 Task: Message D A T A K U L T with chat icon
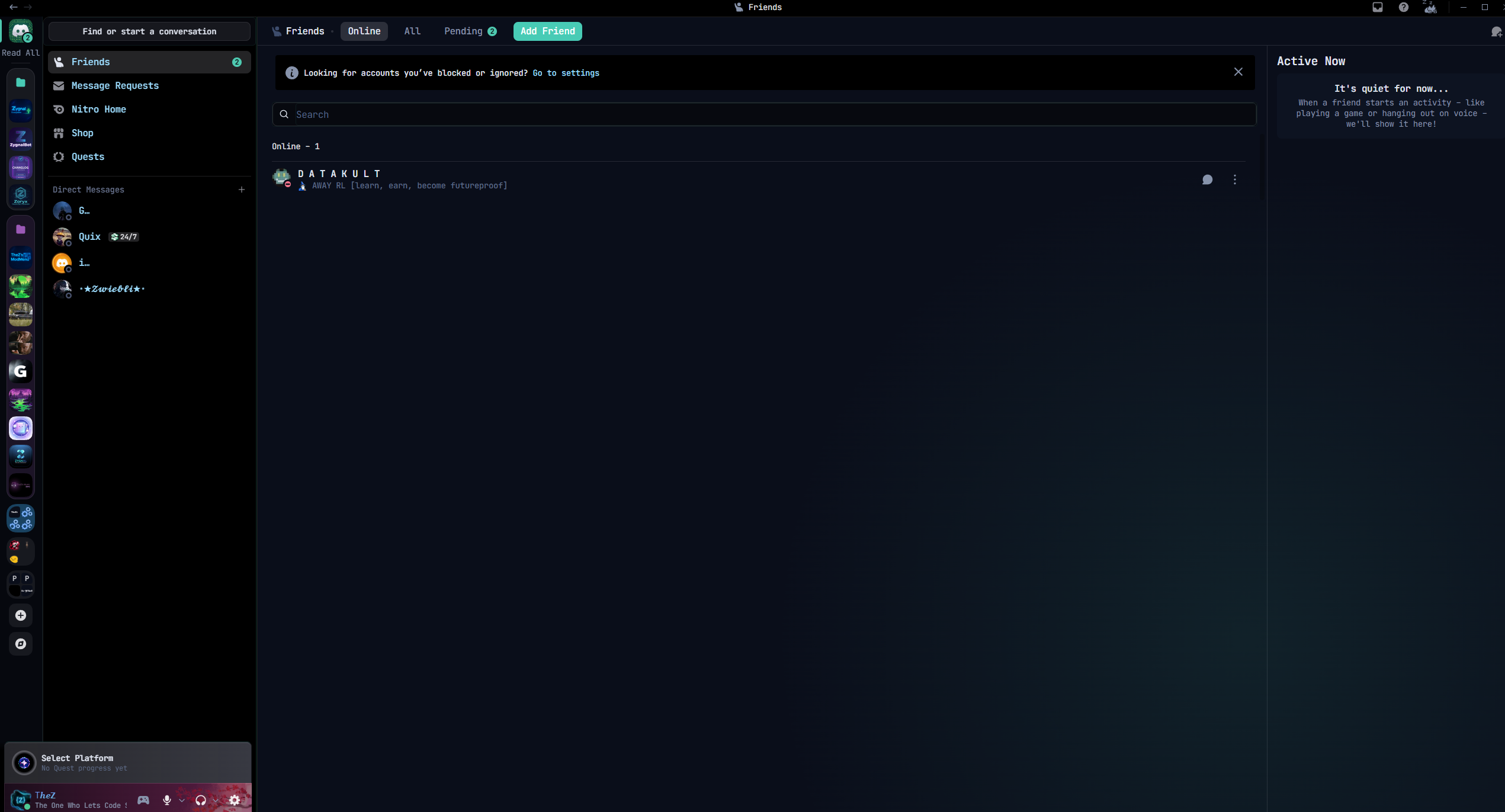pos(1207,179)
